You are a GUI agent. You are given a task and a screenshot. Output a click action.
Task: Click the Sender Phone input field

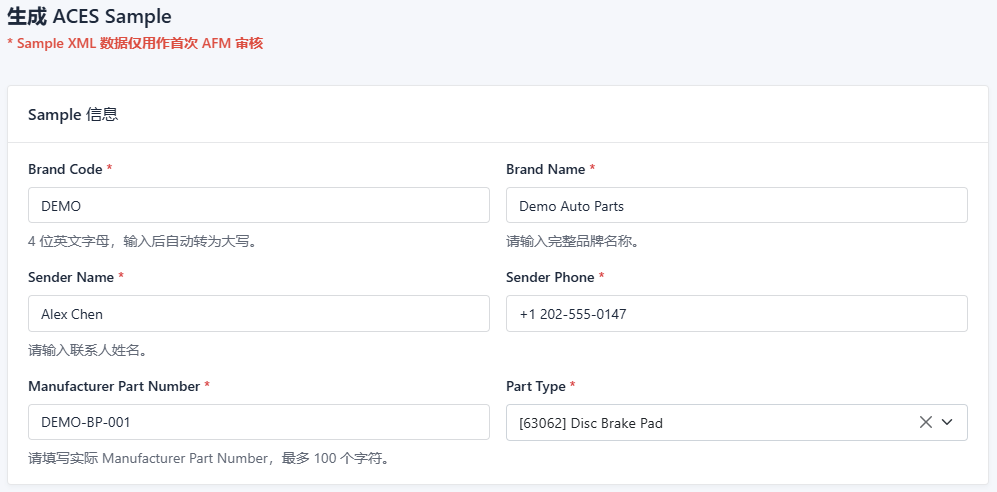[x=736, y=313]
